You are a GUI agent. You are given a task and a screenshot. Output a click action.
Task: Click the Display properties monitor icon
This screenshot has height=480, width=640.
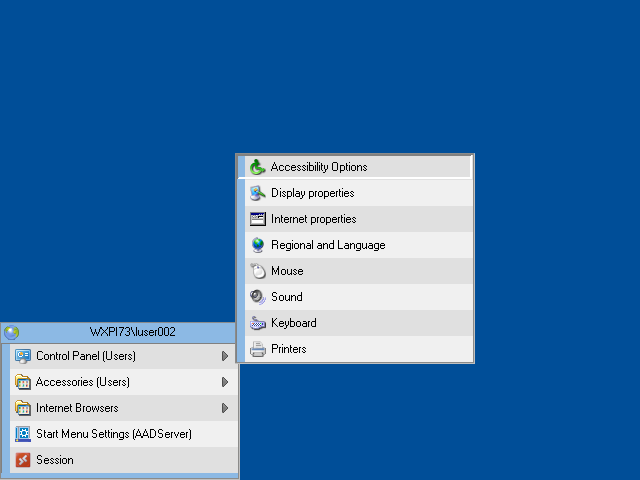(257, 193)
